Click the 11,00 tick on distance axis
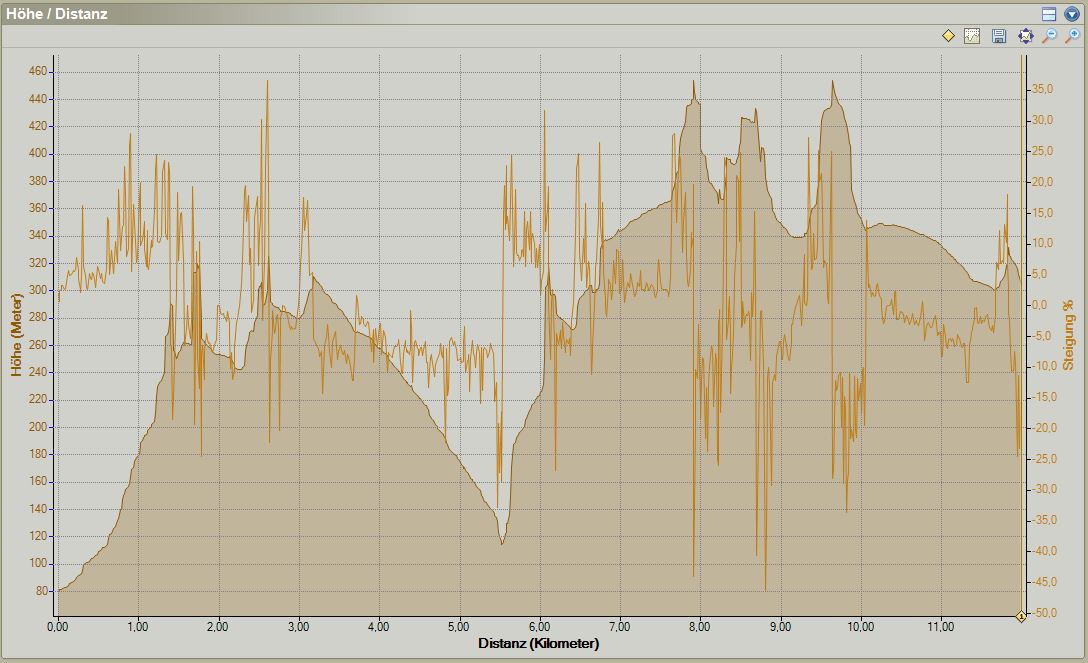The width and height of the screenshot is (1088, 663). (941, 627)
